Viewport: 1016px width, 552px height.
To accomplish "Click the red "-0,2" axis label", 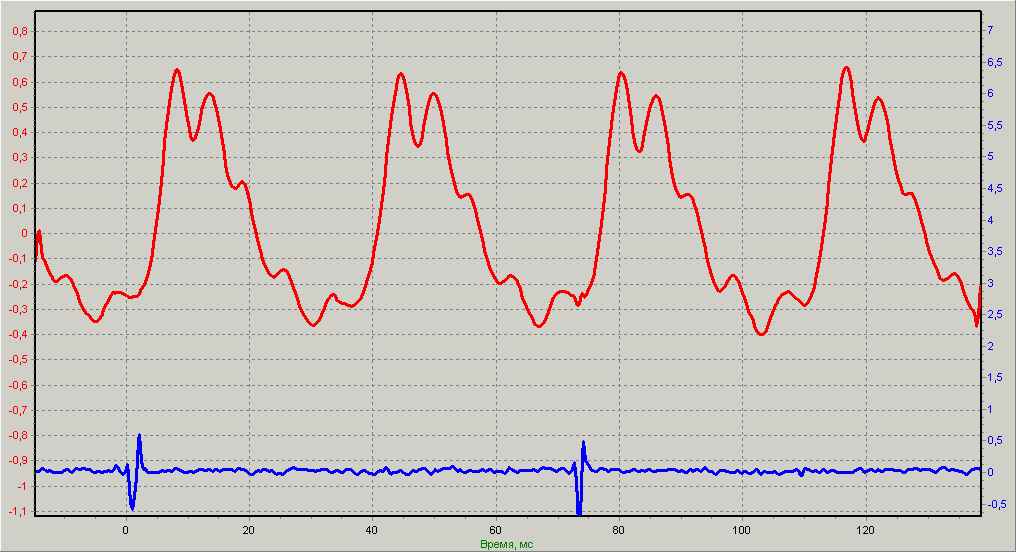I will coord(19,284).
